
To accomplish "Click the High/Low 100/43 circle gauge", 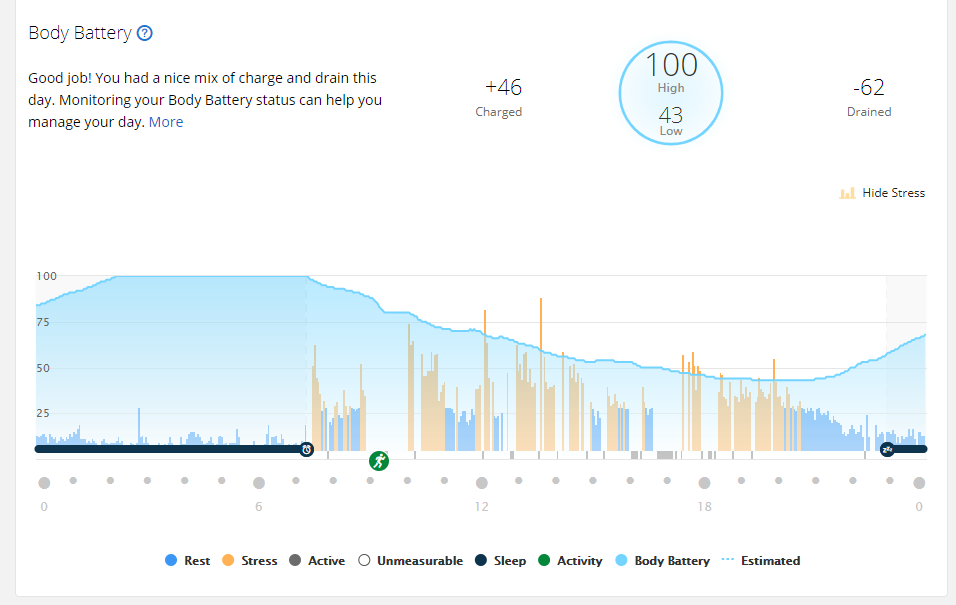I will click(671, 93).
